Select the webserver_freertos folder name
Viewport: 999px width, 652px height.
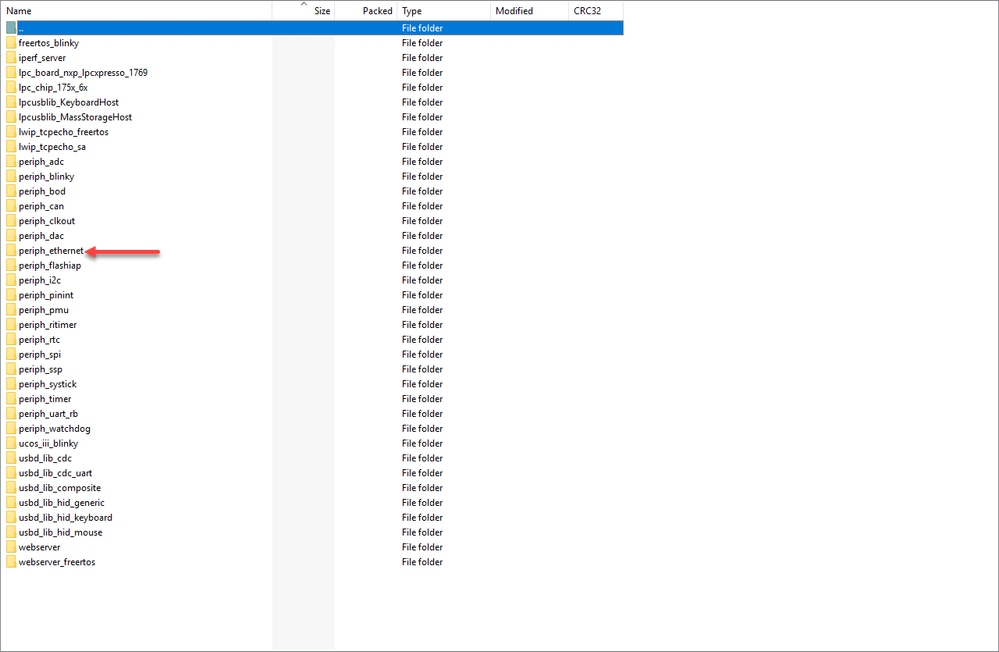pyautogui.click(x=57, y=561)
